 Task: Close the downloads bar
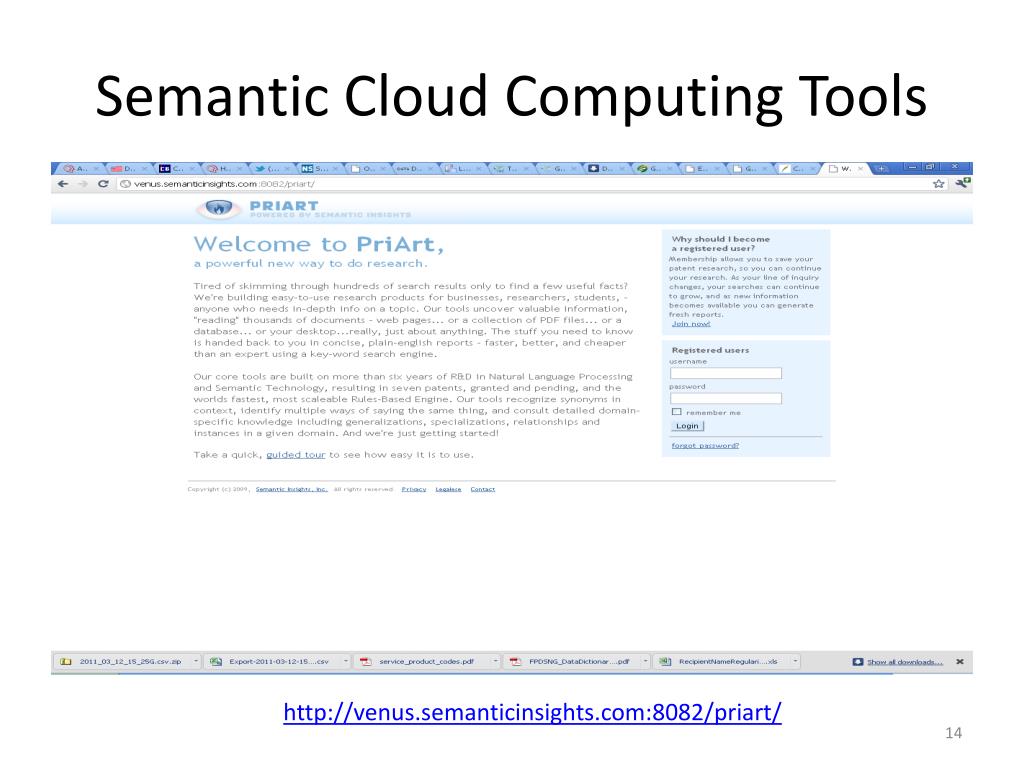point(960,662)
